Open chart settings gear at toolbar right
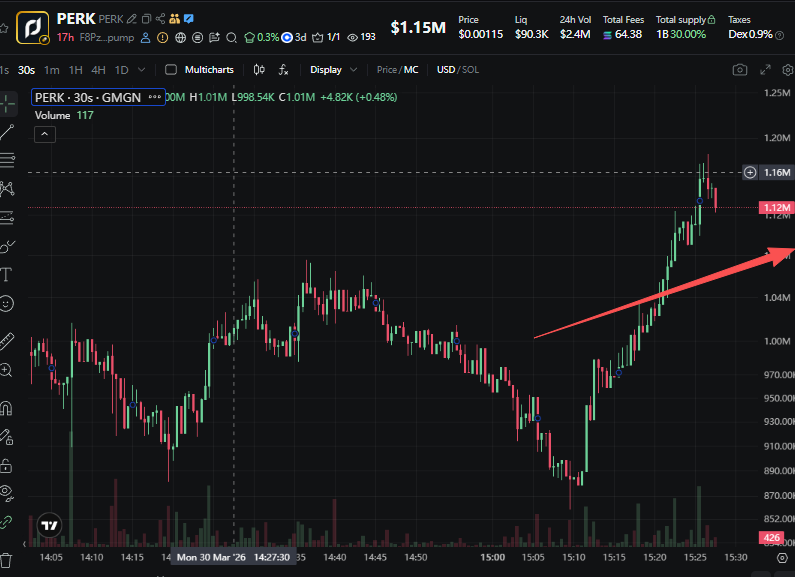 pyautogui.click(x=788, y=70)
